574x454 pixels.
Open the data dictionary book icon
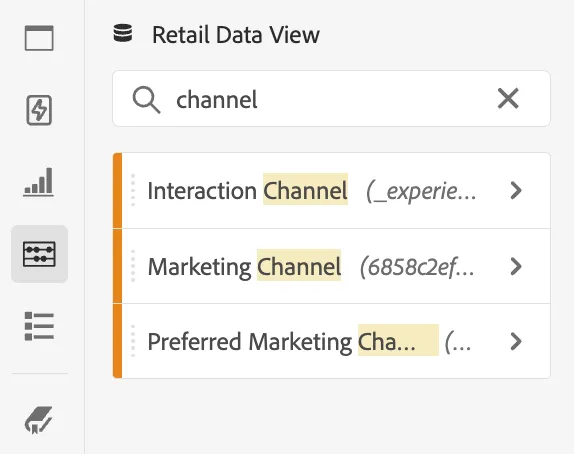pos(38,420)
